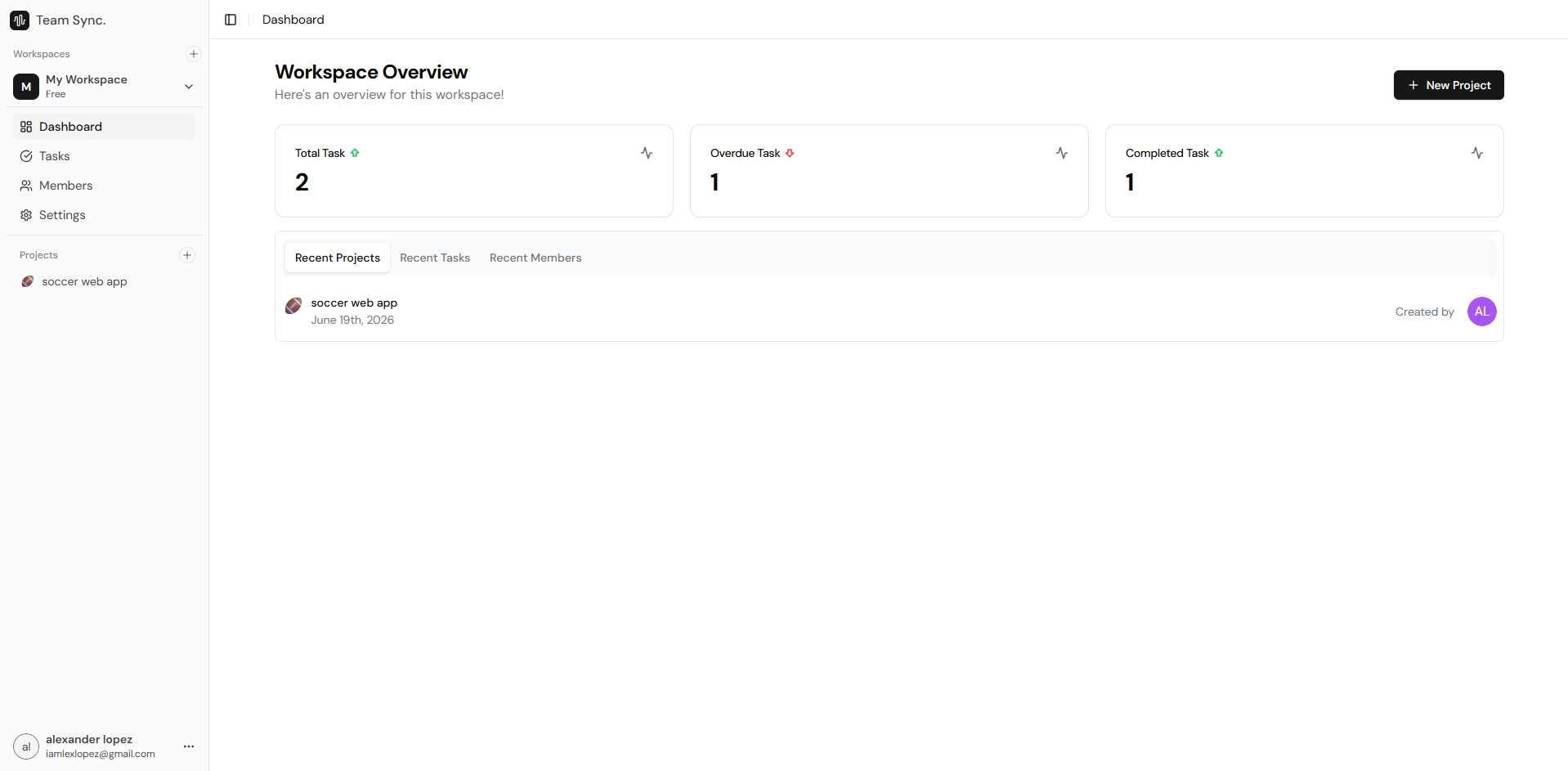Expand the My Workspace switcher chevron

coord(189,87)
